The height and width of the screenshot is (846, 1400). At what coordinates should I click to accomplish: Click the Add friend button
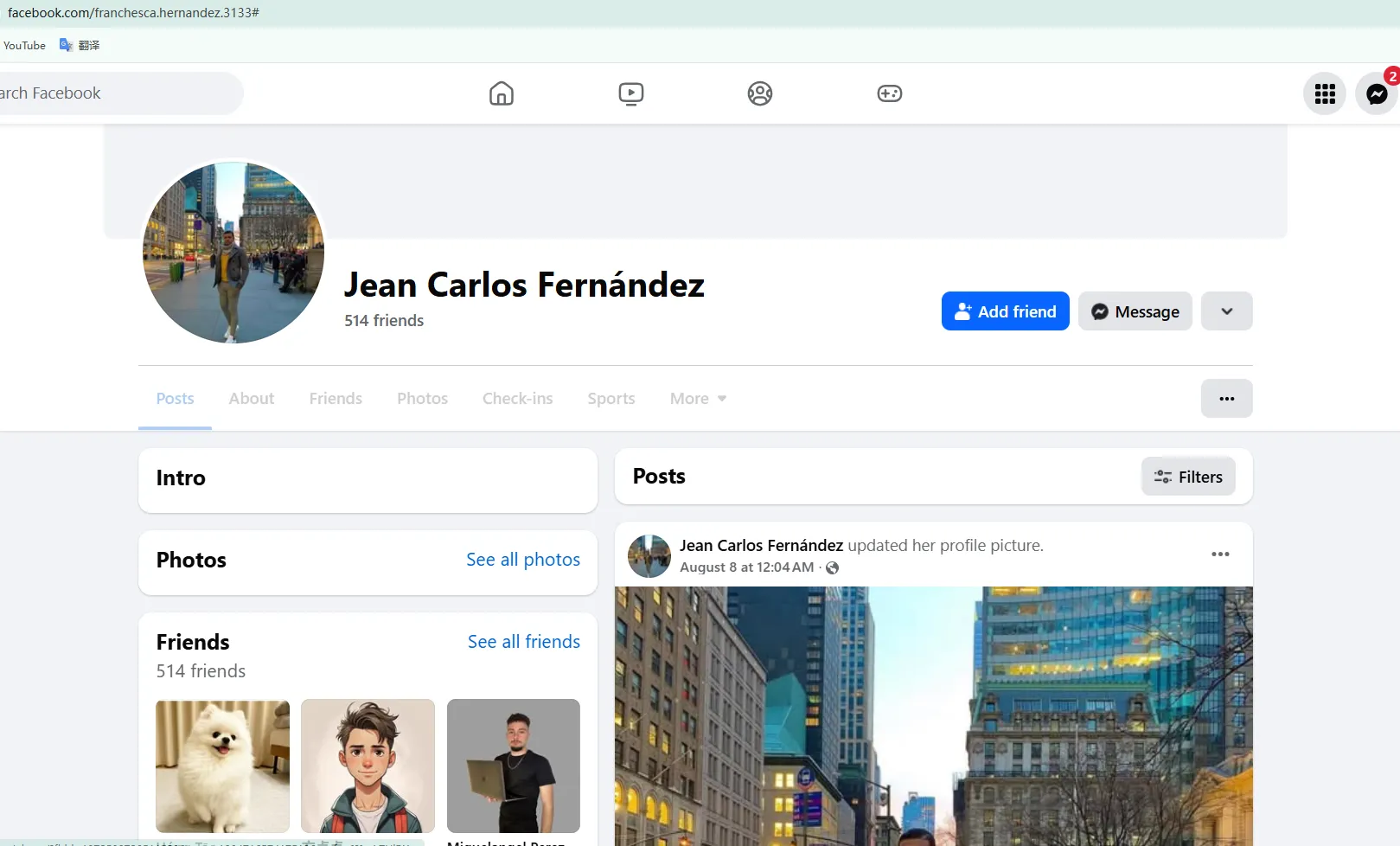pos(1005,311)
